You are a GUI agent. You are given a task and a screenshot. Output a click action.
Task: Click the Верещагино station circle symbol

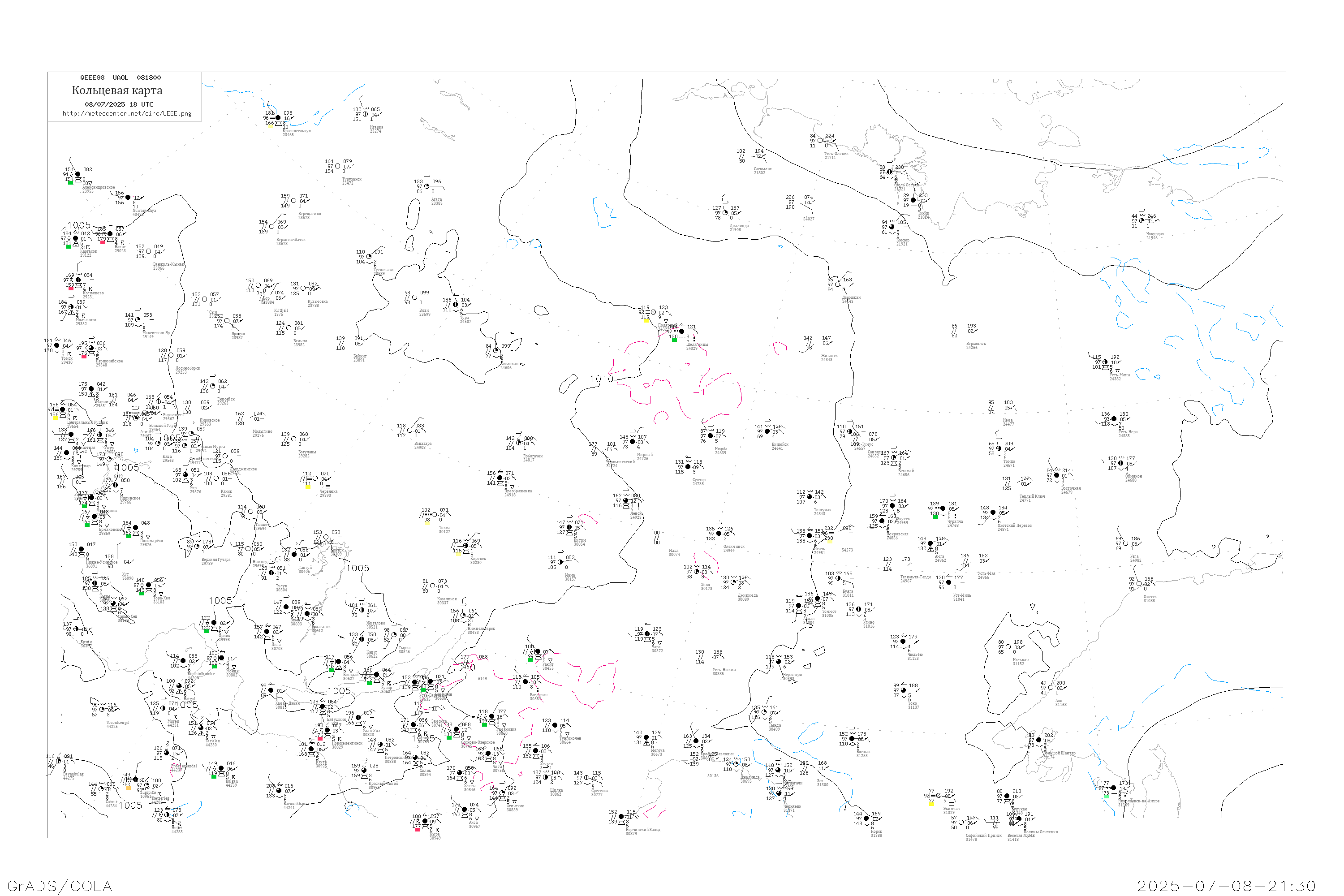click(294, 201)
